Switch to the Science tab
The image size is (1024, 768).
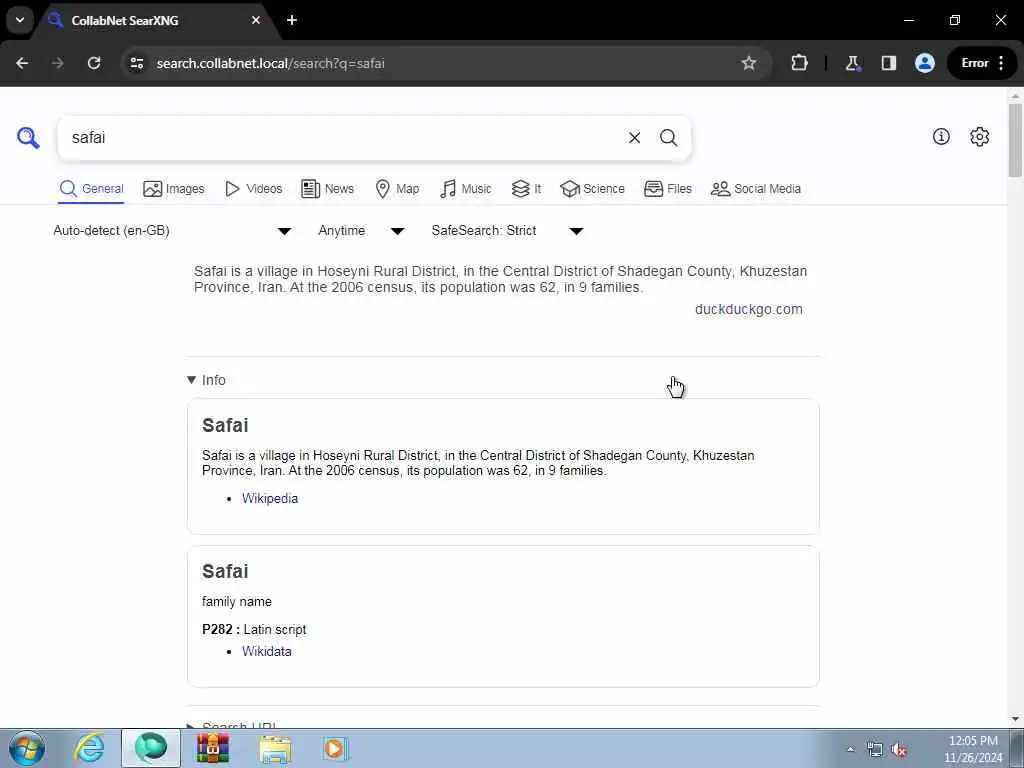(592, 189)
